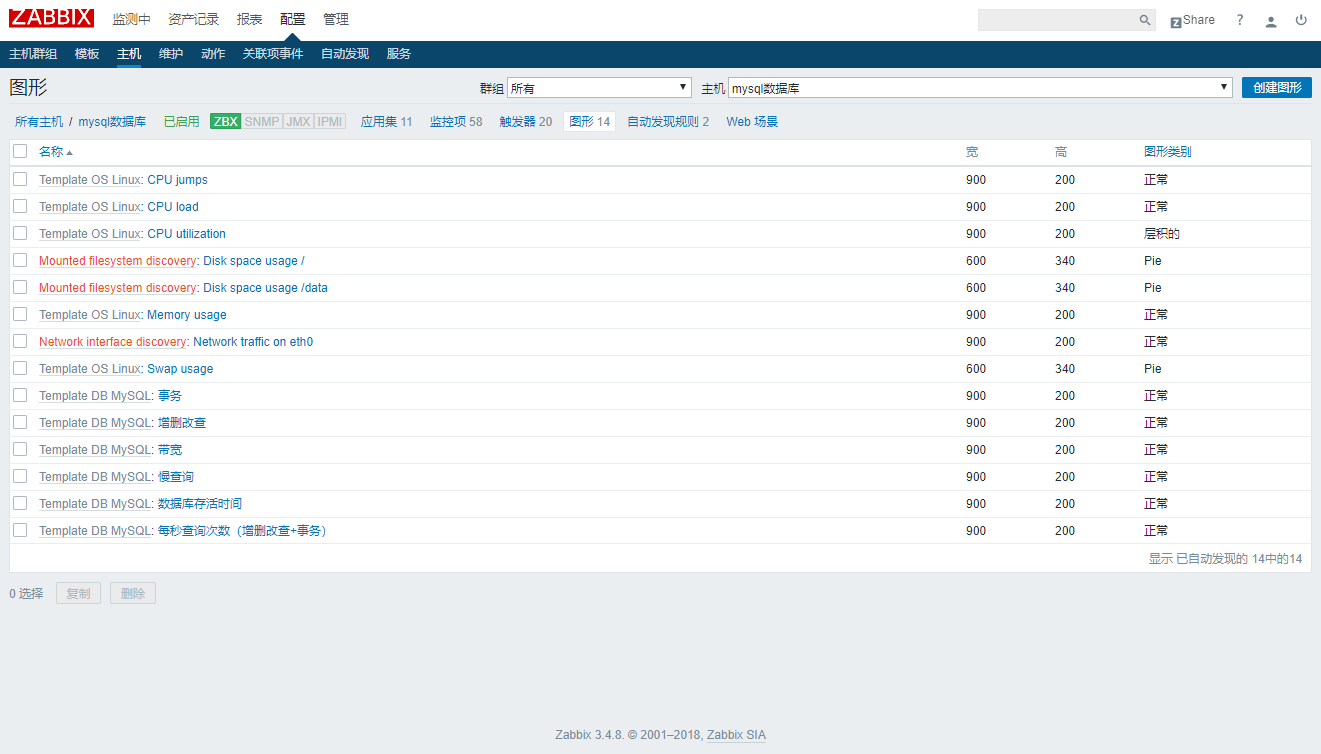This screenshot has height=754, width=1321.
Task: Switch to 应用集 11 tab
Action: tap(386, 122)
